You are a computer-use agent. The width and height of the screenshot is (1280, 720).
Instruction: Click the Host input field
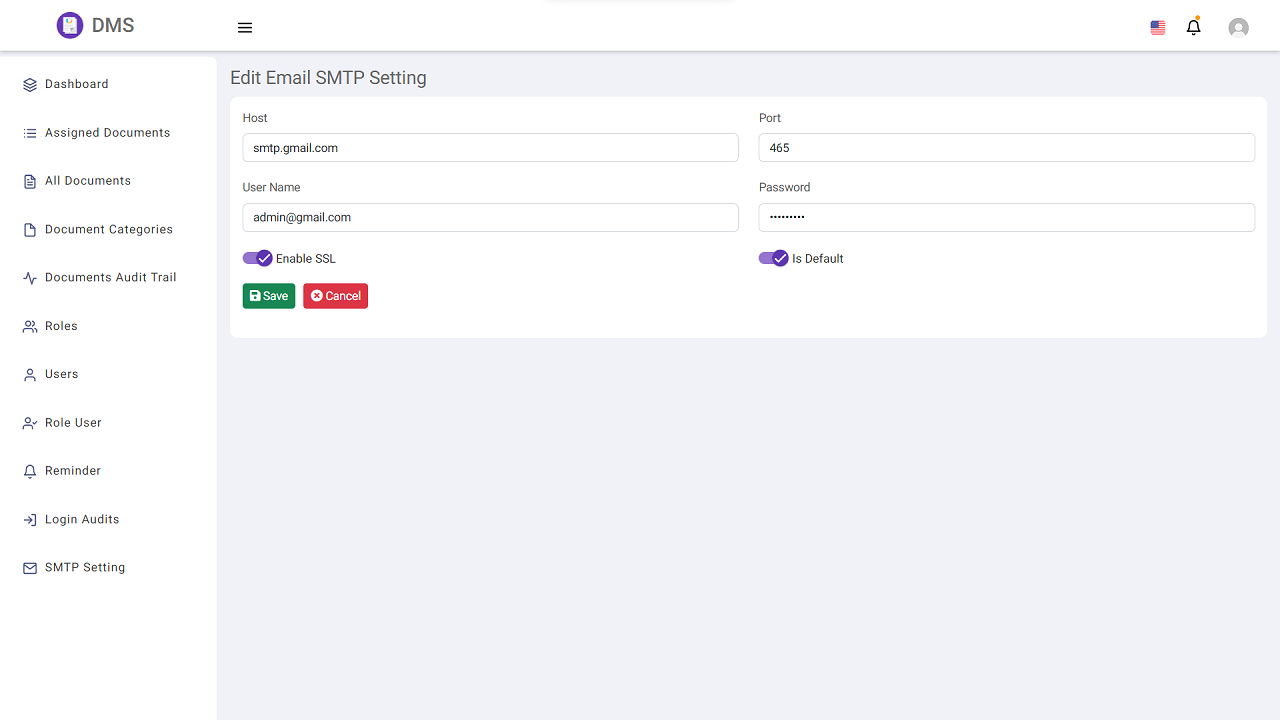pos(490,148)
